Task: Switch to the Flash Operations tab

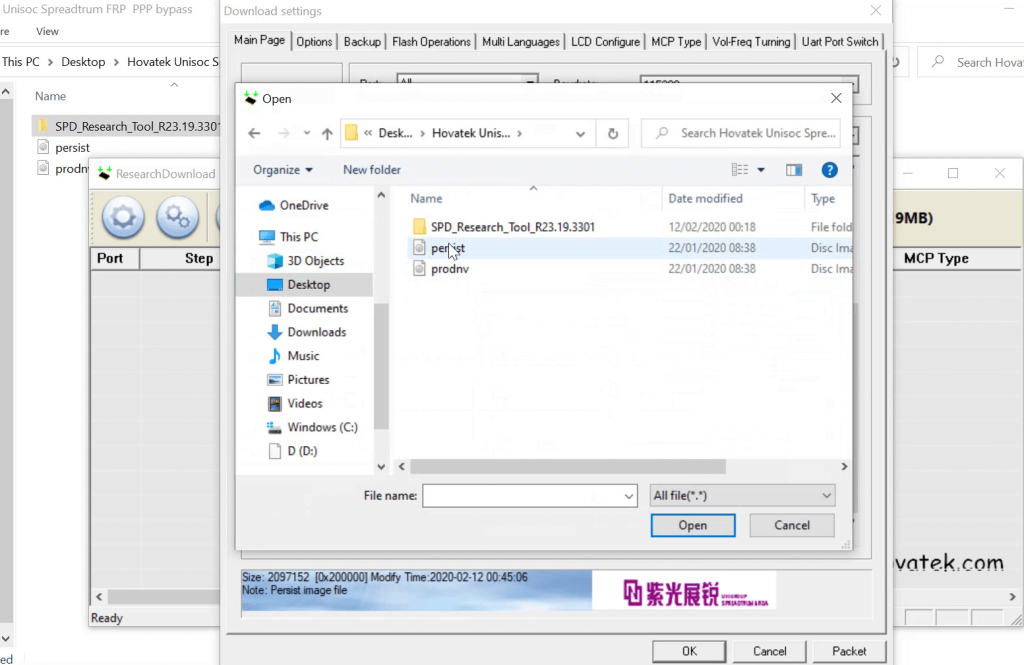Action: pyautogui.click(x=431, y=42)
